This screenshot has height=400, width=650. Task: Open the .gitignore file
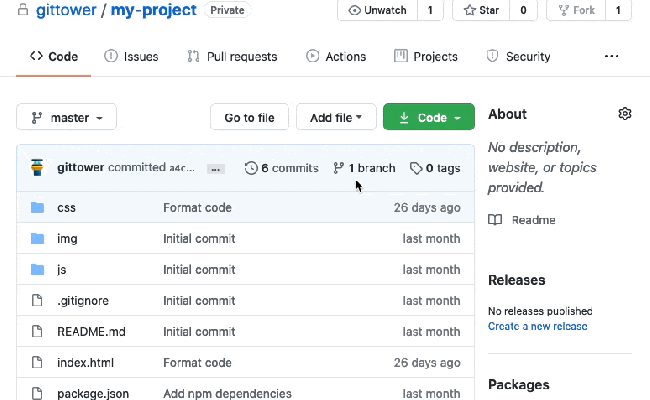pos(83,301)
